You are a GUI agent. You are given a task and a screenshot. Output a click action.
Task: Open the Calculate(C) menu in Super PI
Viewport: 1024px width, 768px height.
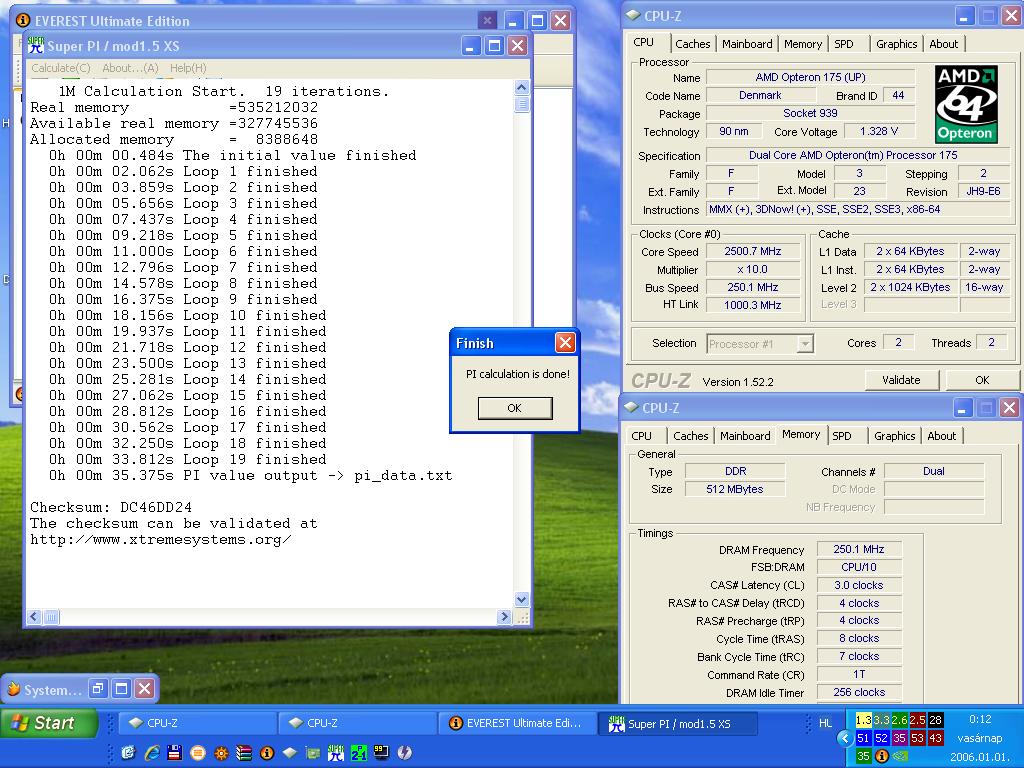(x=61, y=68)
